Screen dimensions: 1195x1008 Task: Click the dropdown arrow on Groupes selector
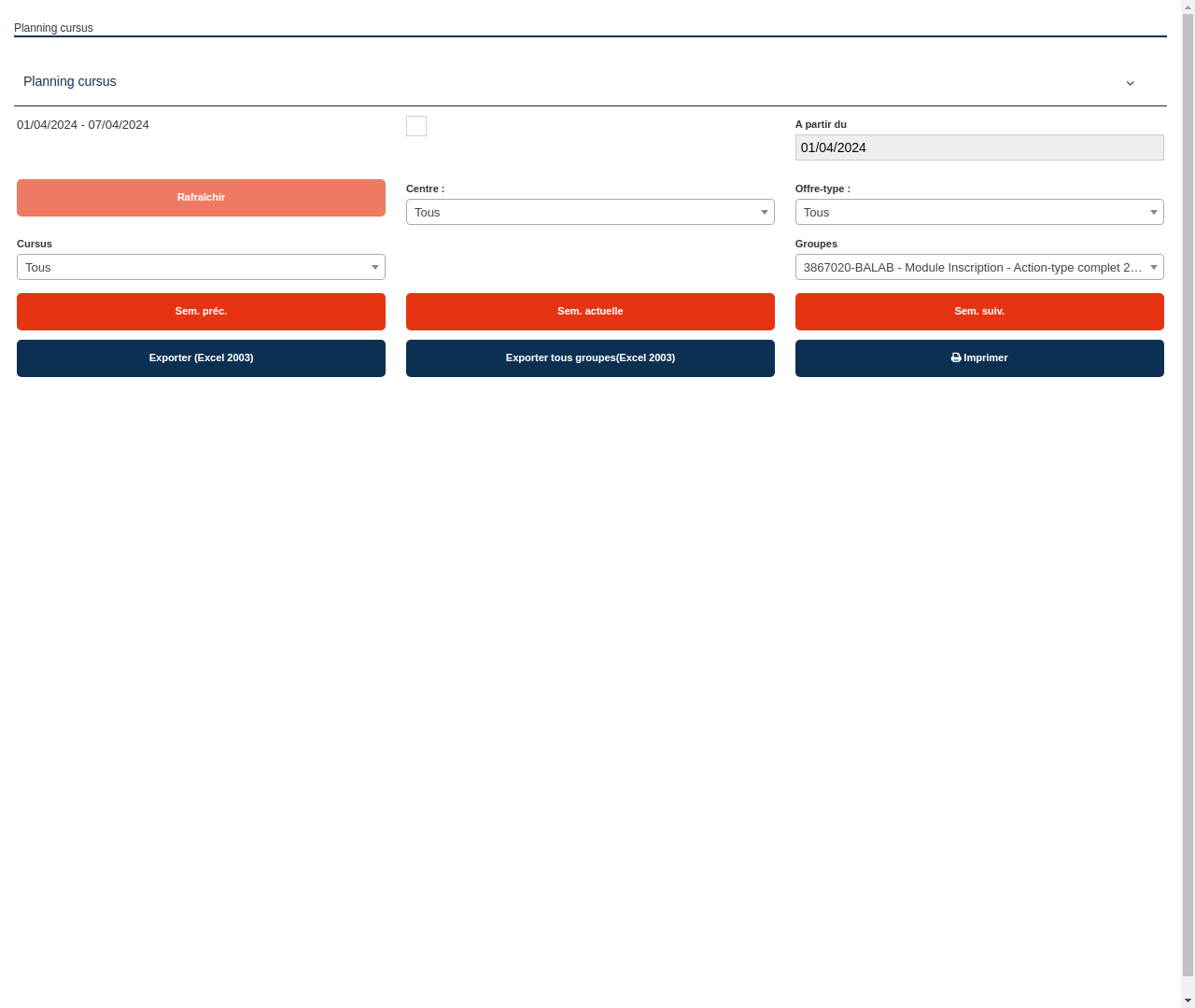pyautogui.click(x=1153, y=267)
